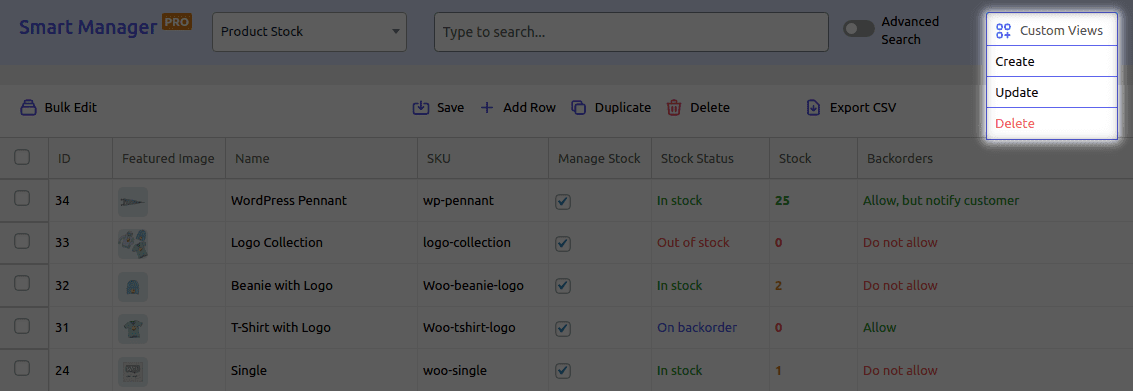
Task: Toggle the Advanced Search switch
Action: tap(859, 29)
